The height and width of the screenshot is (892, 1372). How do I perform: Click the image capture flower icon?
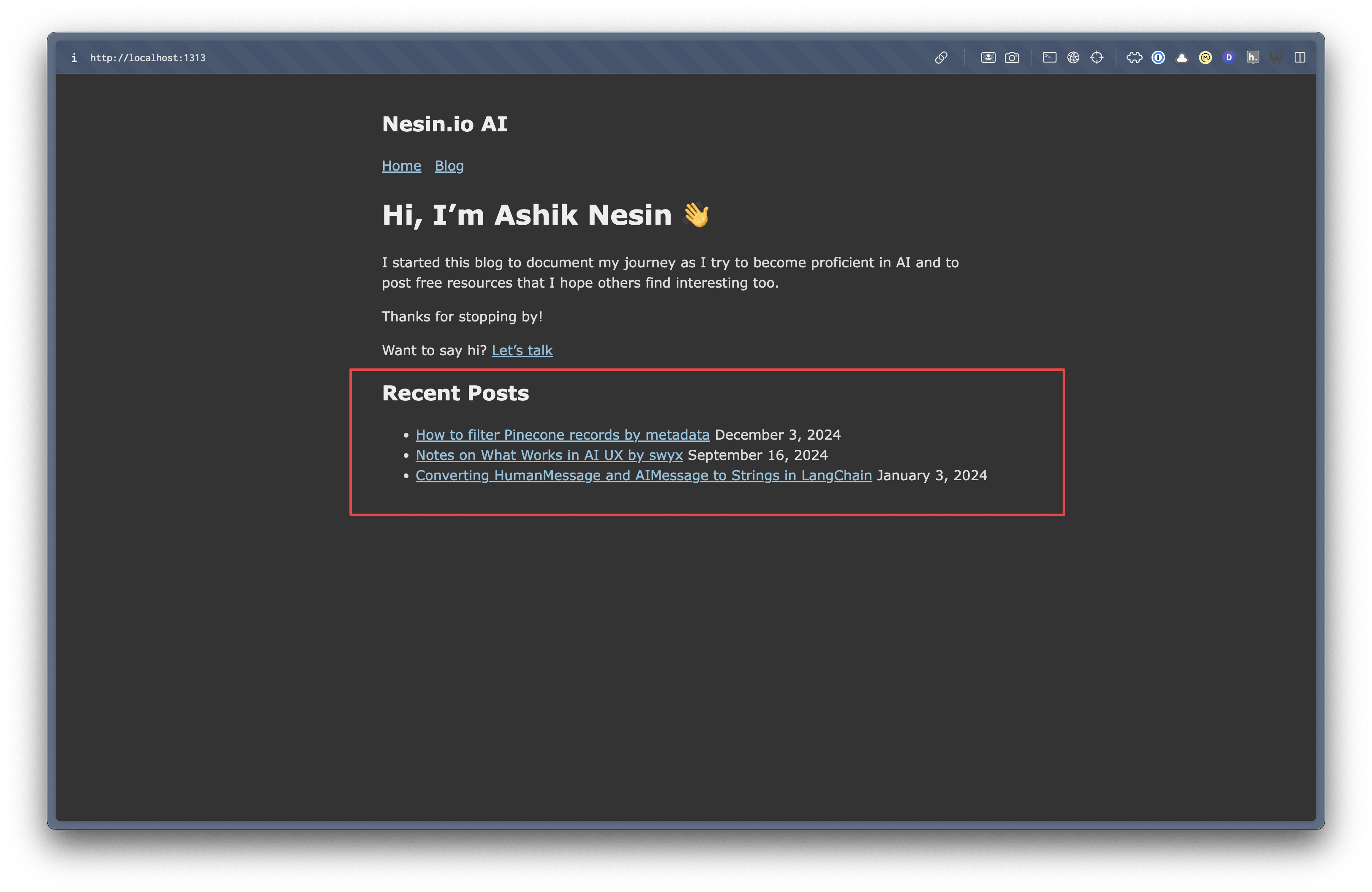988,57
